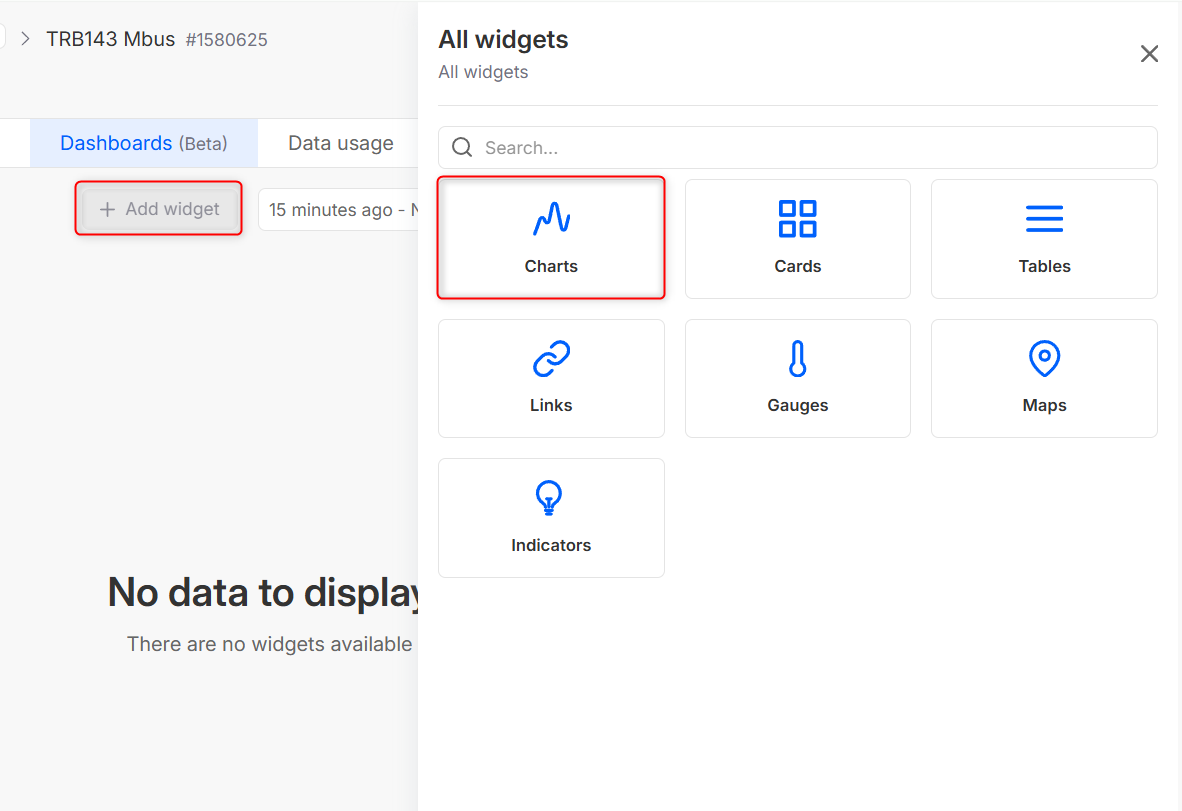Image resolution: width=1182 pixels, height=811 pixels.
Task: Open the Links chain icon
Action: coord(551,358)
